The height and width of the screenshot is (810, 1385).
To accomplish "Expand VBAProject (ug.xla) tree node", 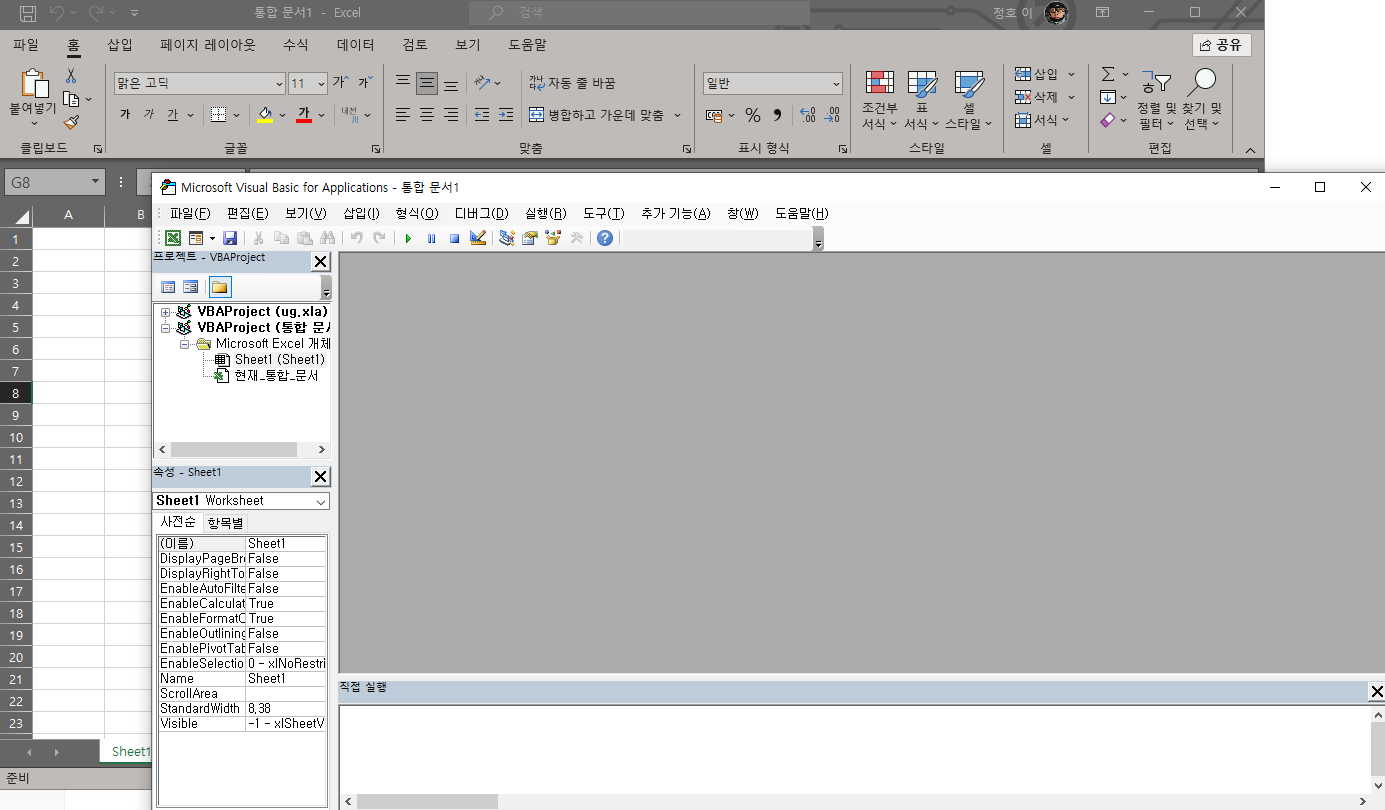I will 165,312.
